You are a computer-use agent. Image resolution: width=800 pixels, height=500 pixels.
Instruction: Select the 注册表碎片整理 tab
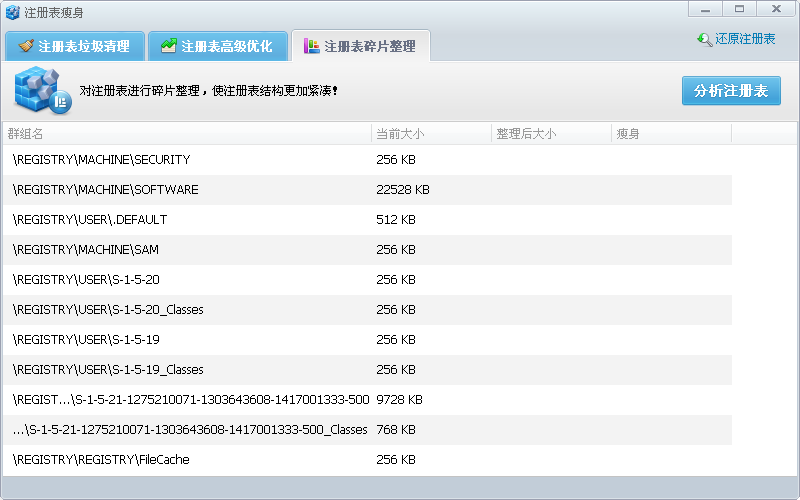pyautogui.click(x=361, y=46)
